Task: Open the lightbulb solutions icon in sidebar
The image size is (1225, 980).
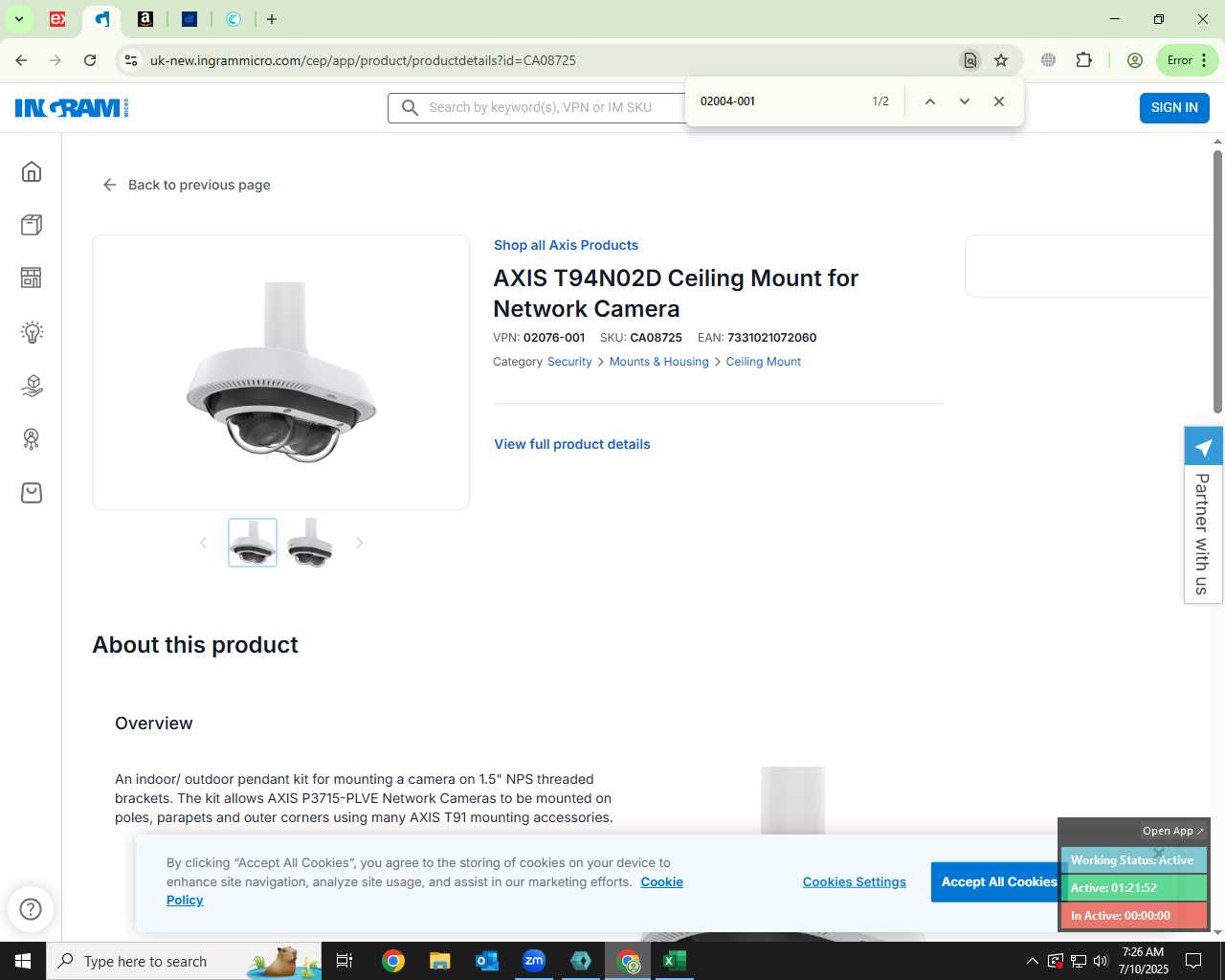Action: [32, 332]
